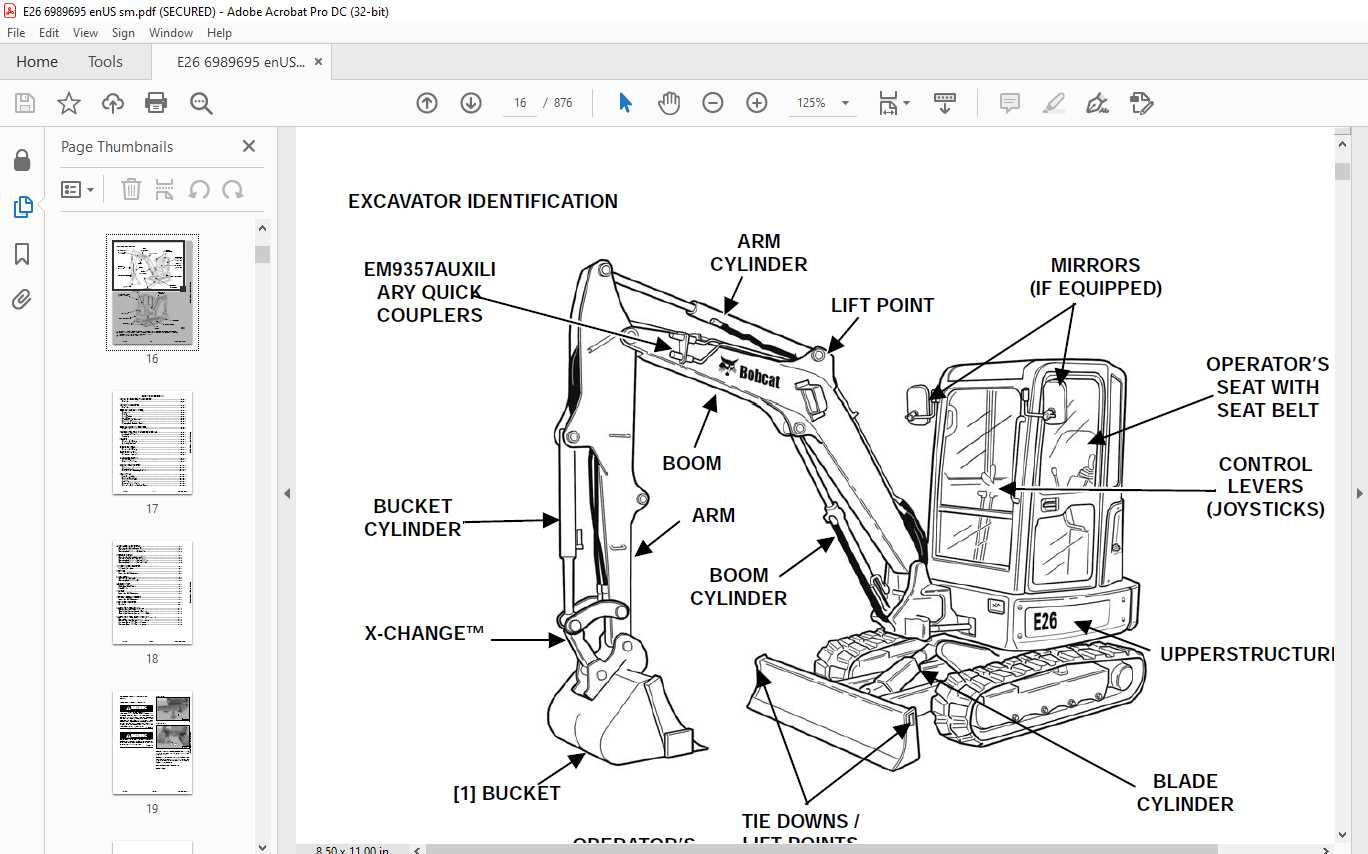Go to next page with the down arrow
1368x854 pixels.
[x=471, y=103]
